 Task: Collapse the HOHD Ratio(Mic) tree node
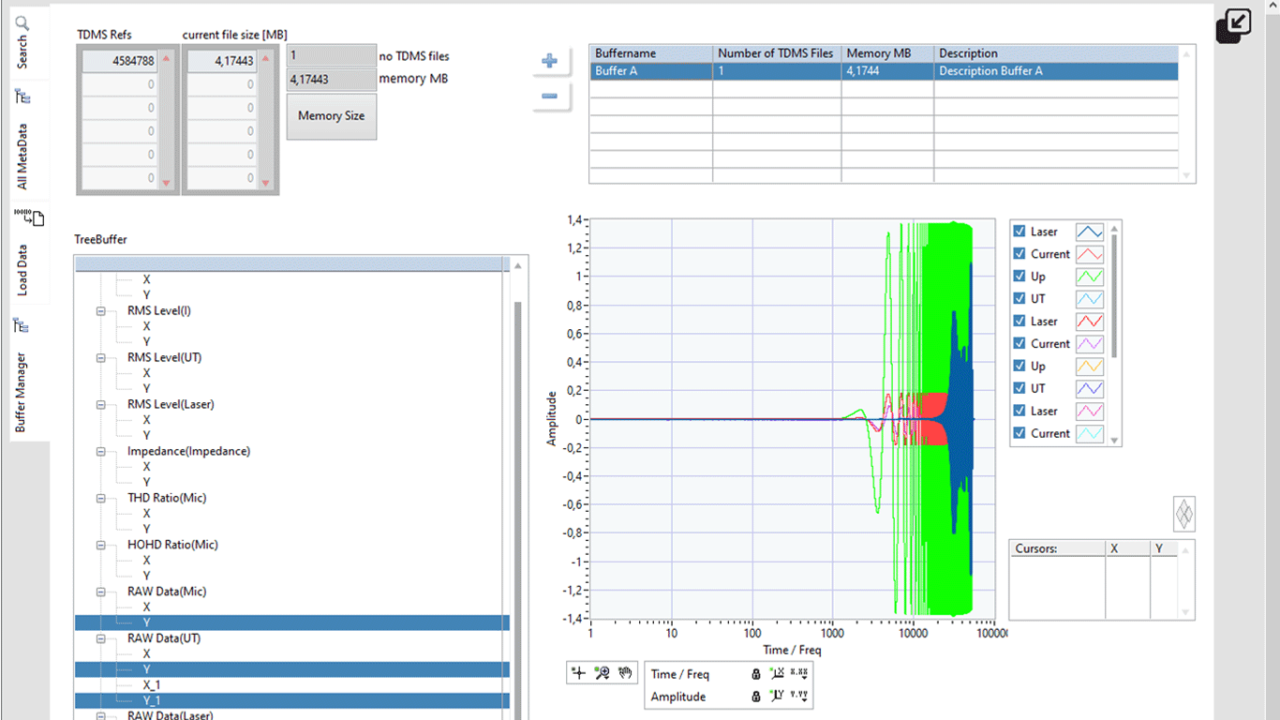101,545
